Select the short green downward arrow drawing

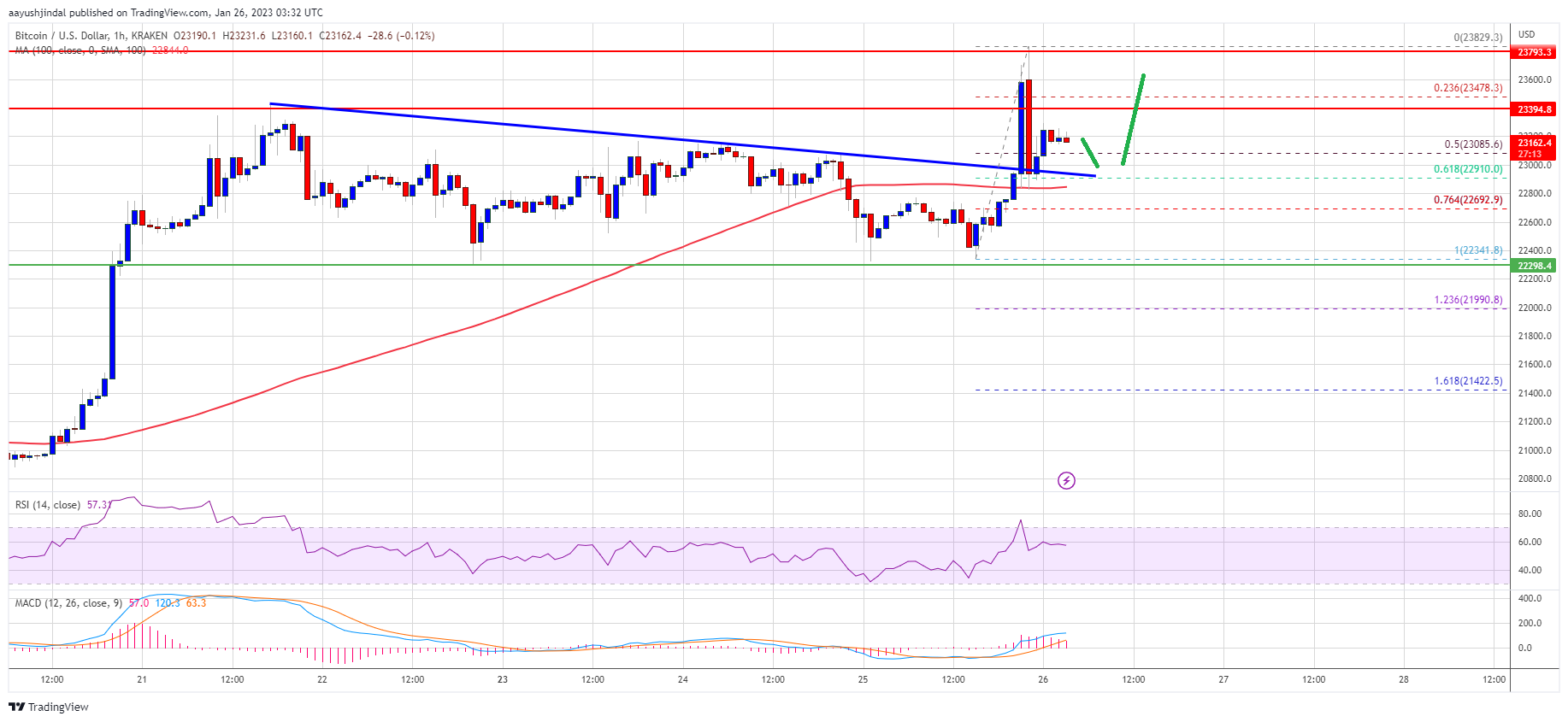click(1089, 152)
